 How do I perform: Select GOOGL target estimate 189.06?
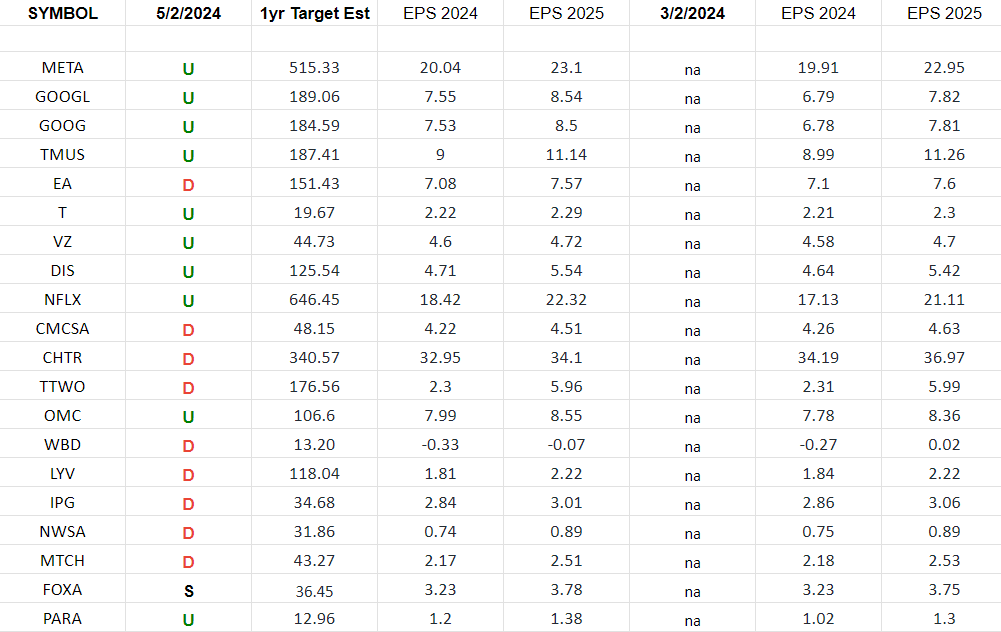(314, 97)
